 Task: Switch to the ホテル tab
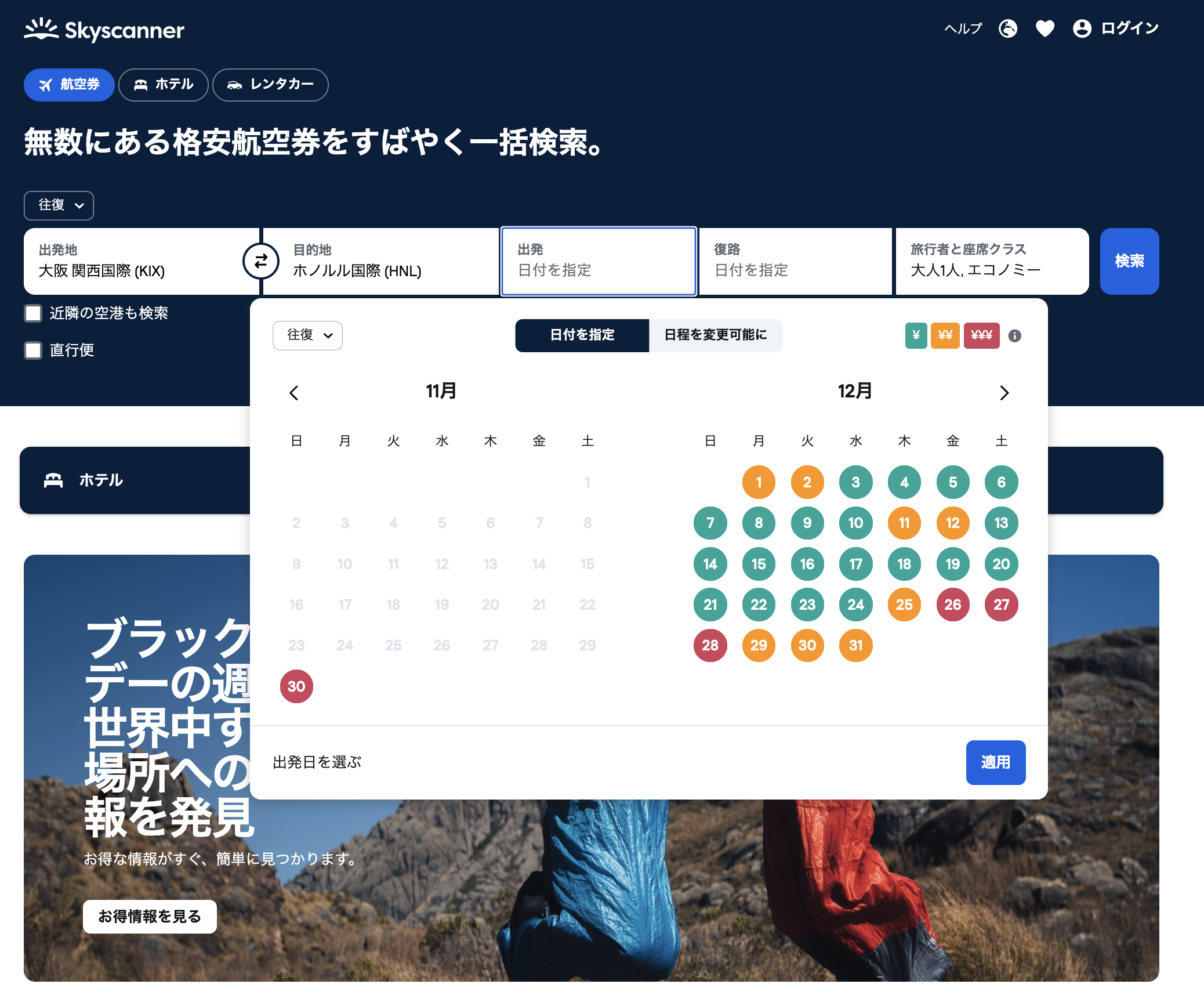[164, 85]
